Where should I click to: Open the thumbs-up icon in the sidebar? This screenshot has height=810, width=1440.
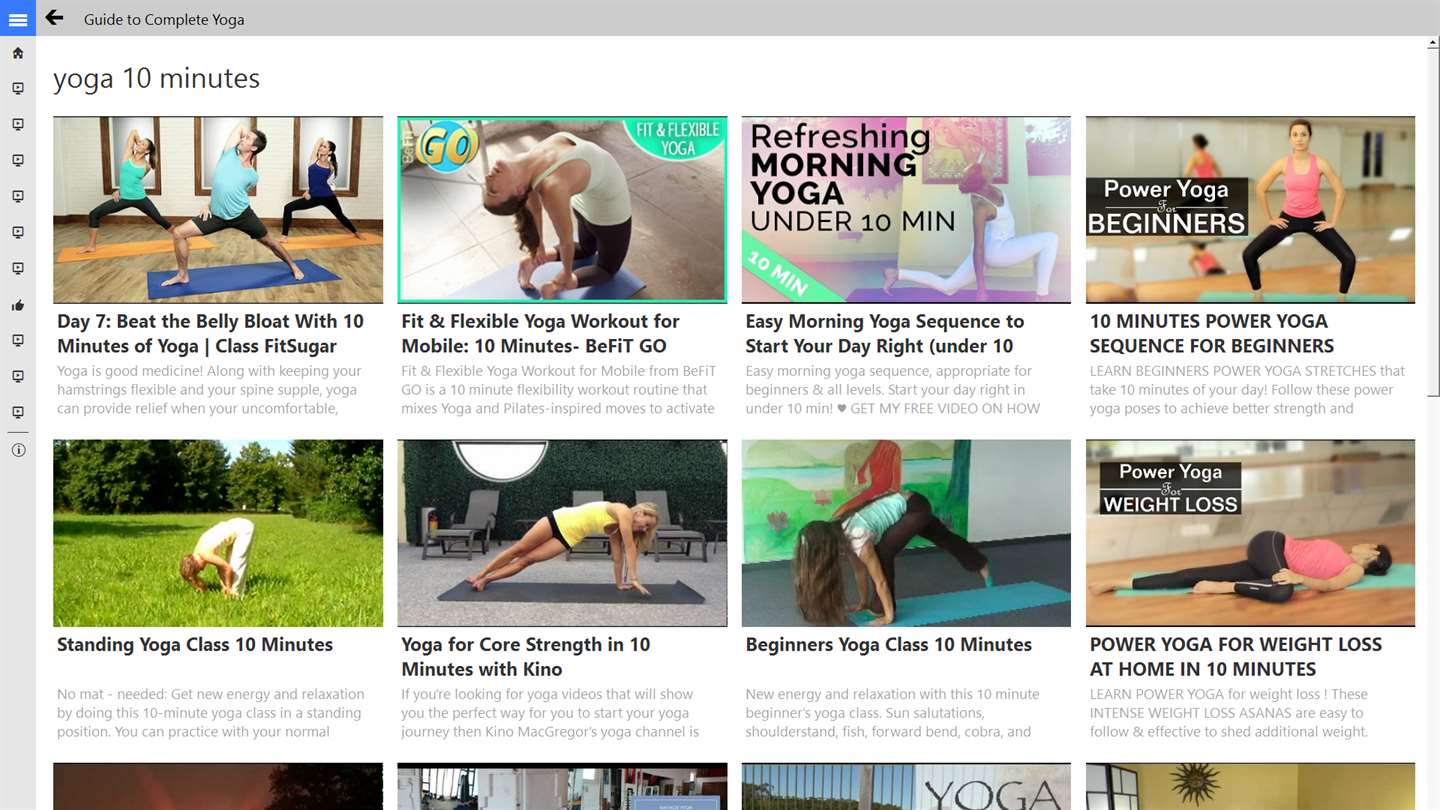tap(18, 305)
